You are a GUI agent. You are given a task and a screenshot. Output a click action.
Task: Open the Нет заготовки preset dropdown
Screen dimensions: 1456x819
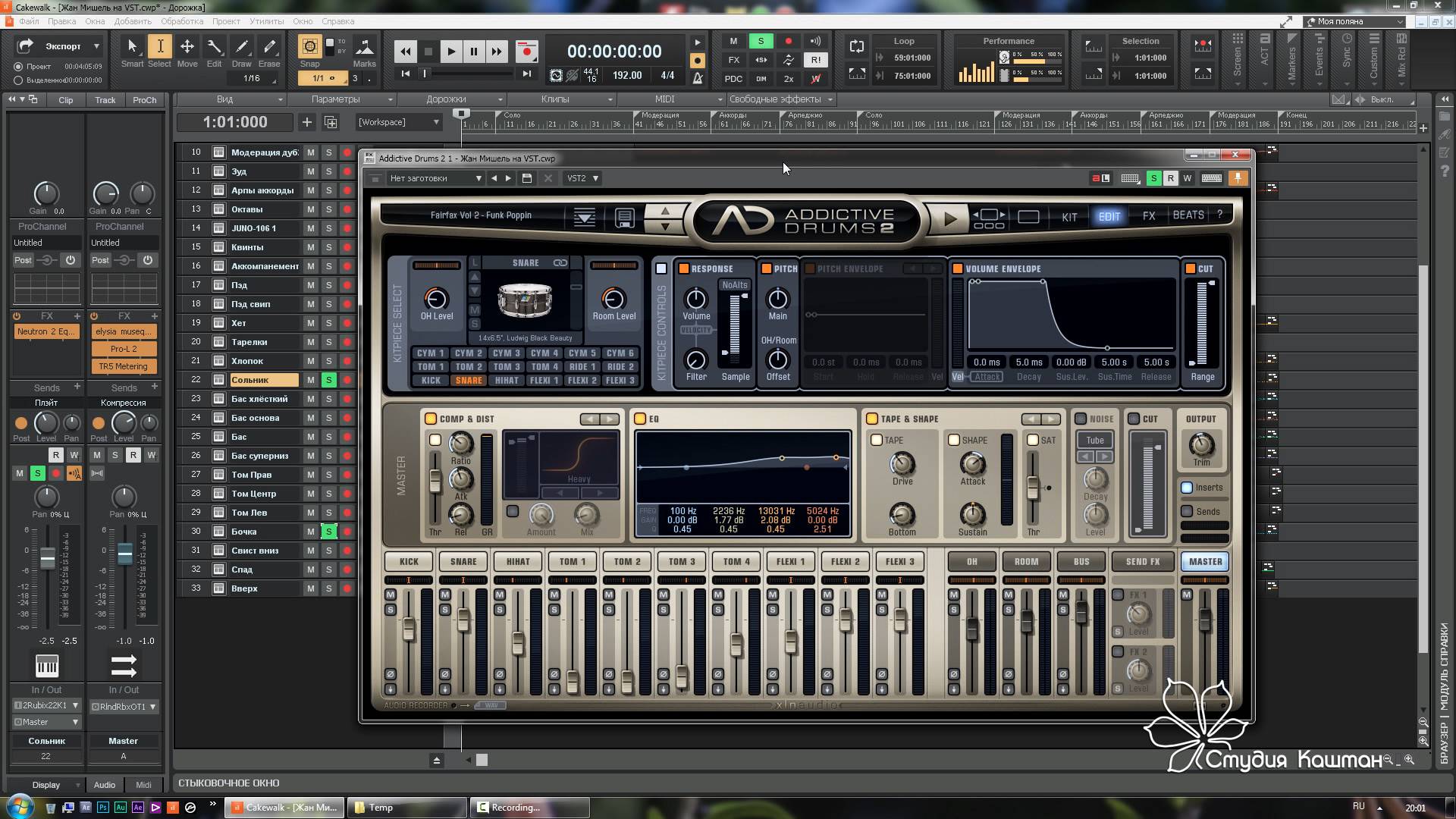(435, 178)
